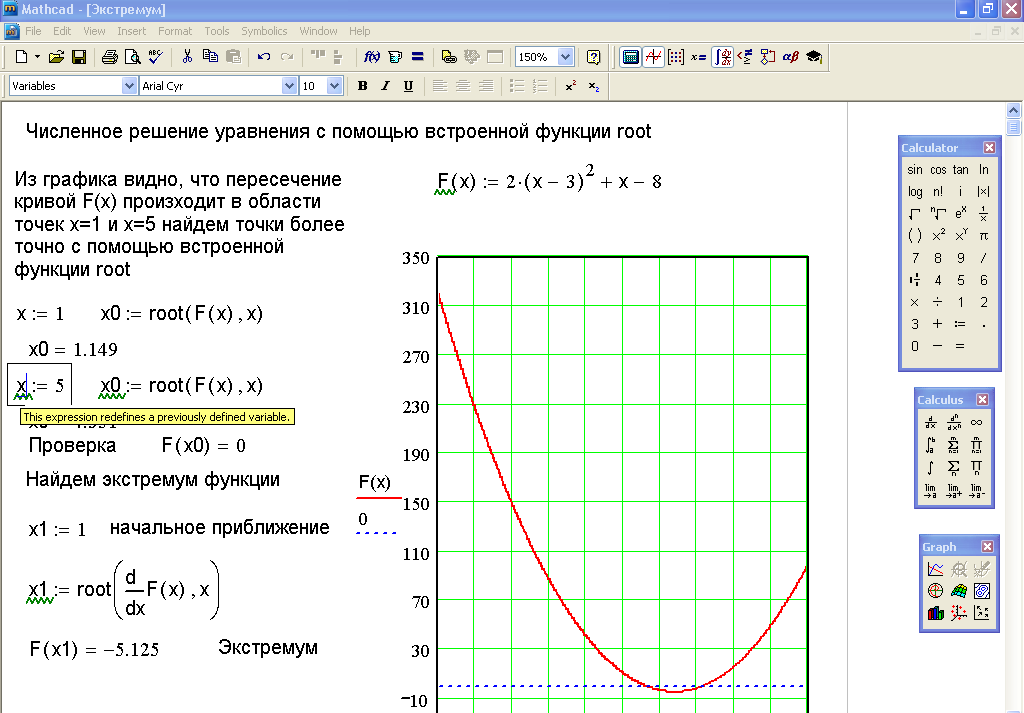Align text left in formatting bar

pos(440,86)
